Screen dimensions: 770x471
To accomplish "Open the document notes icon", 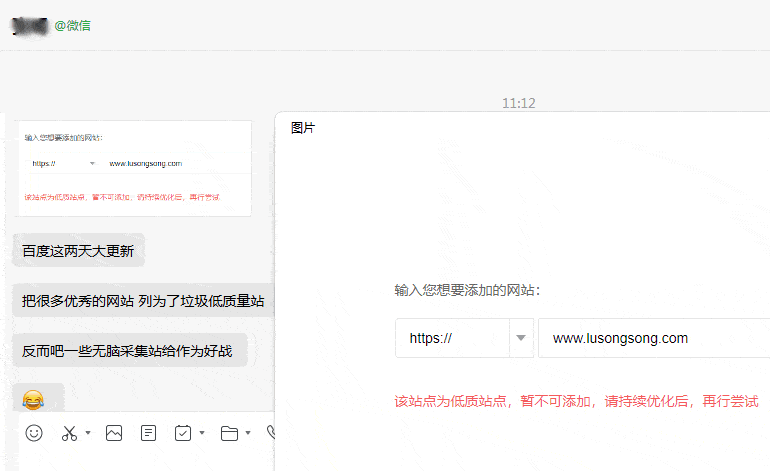I will tap(148, 433).
